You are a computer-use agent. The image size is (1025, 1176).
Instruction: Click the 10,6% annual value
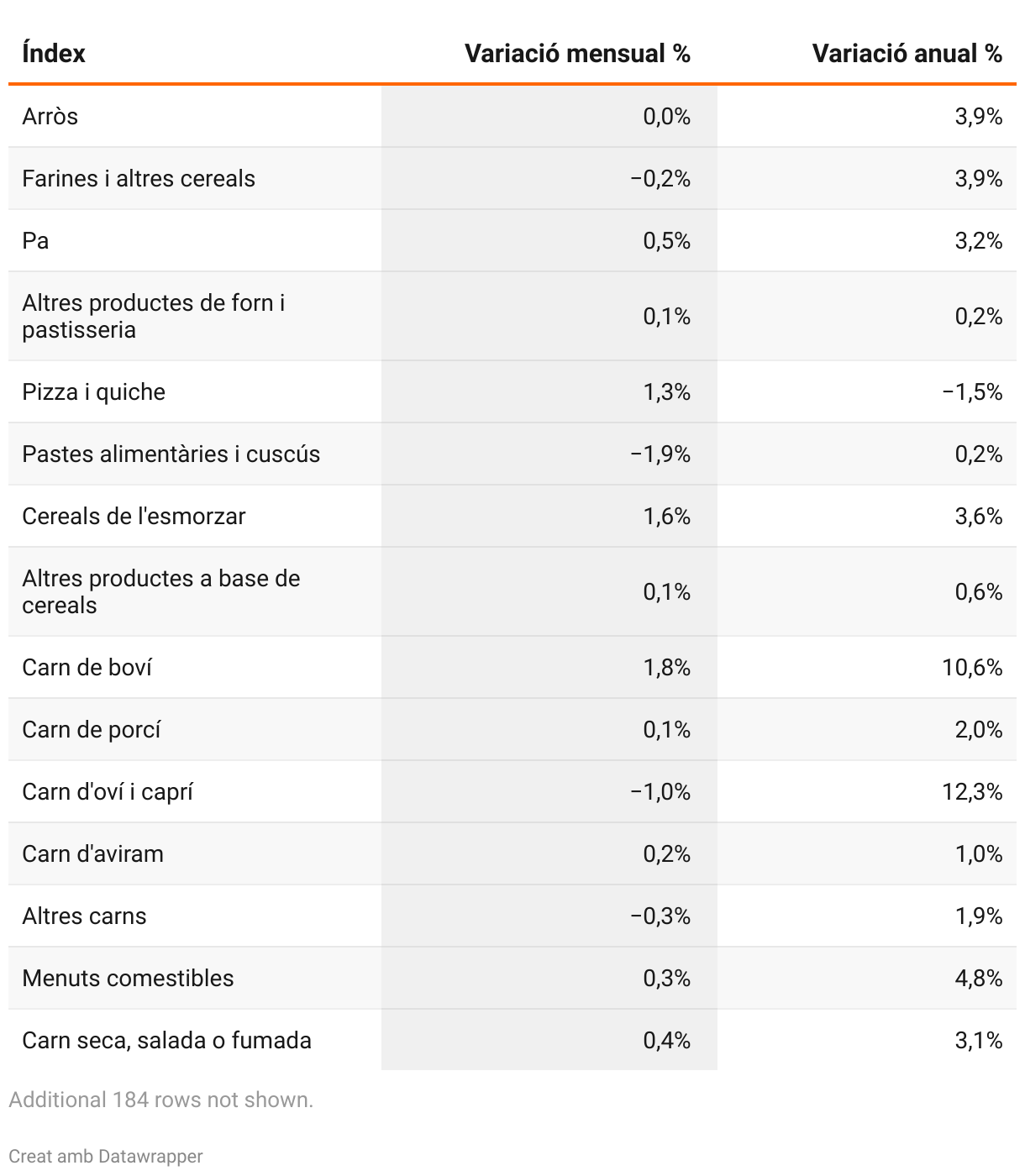point(972,667)
